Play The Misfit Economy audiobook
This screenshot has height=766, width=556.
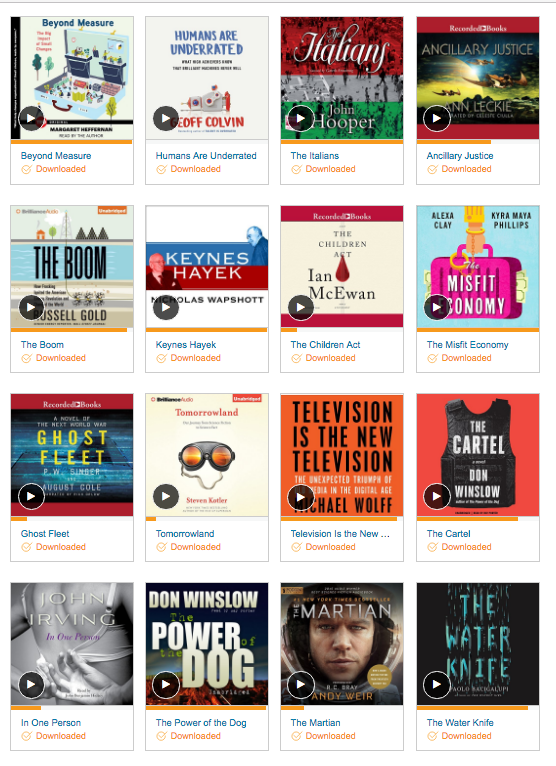point(436,307)
